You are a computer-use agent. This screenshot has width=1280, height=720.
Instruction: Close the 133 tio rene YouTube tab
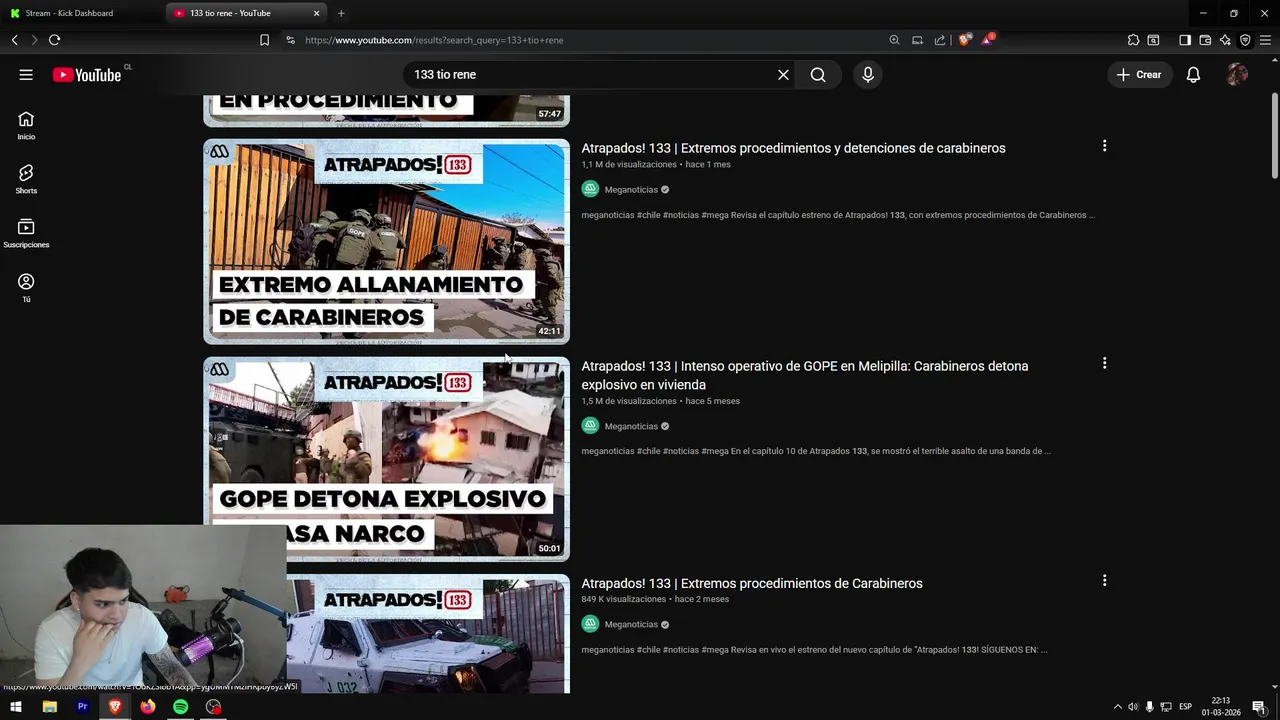coord(317,13)
